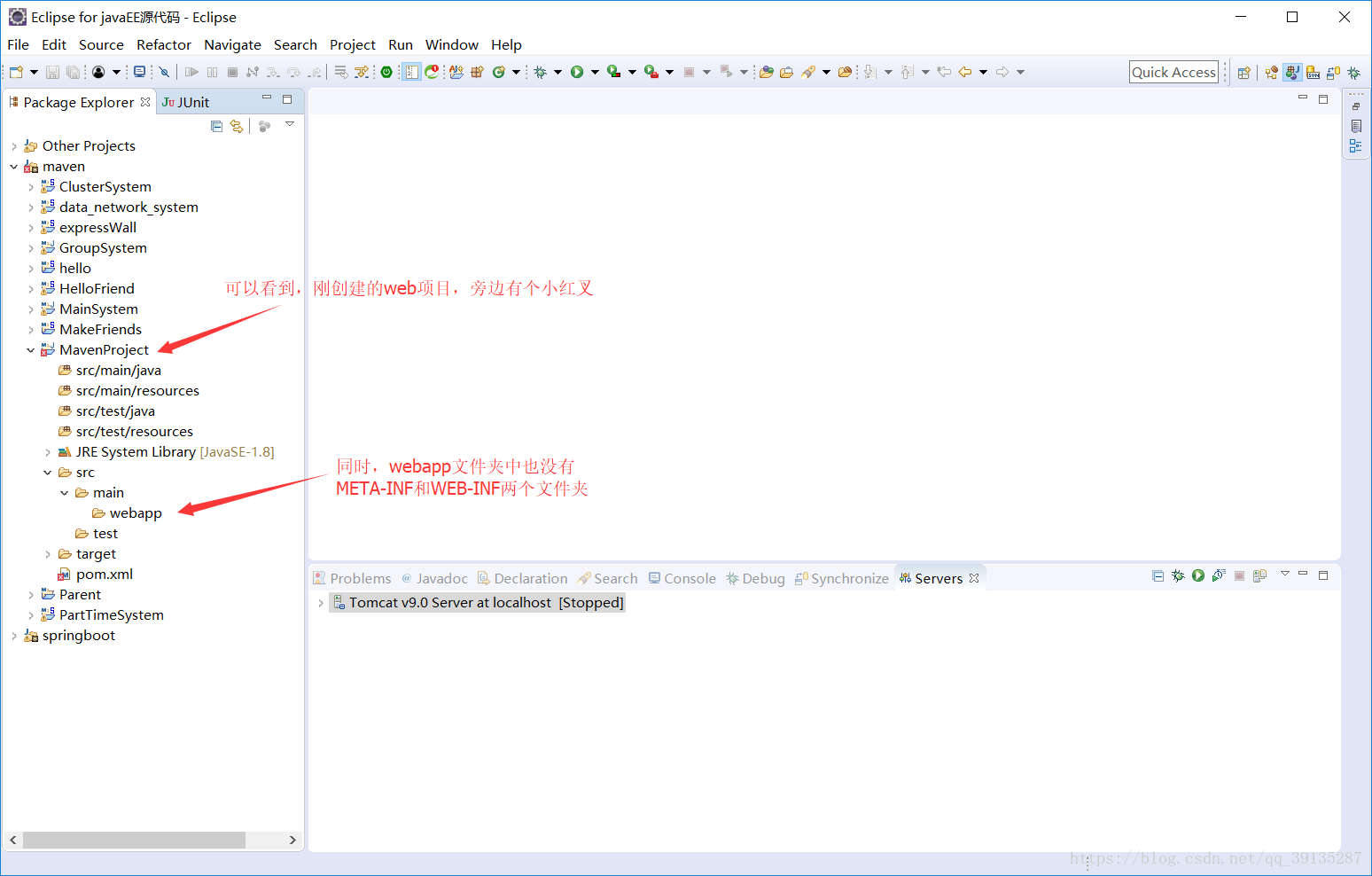
Task: Toggle the highlighted line-number toolbar button
Action: tap(411, 72)
